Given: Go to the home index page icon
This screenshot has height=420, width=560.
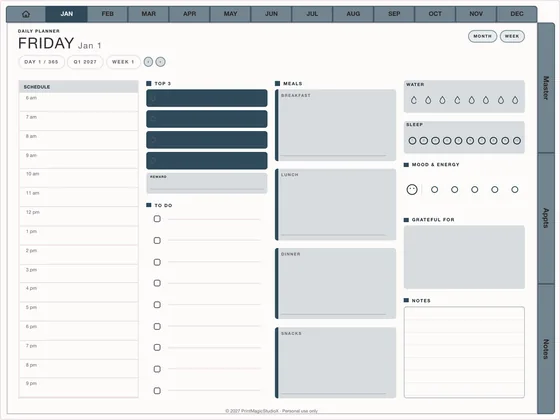Looking at the screenshot, I should 26,14.
